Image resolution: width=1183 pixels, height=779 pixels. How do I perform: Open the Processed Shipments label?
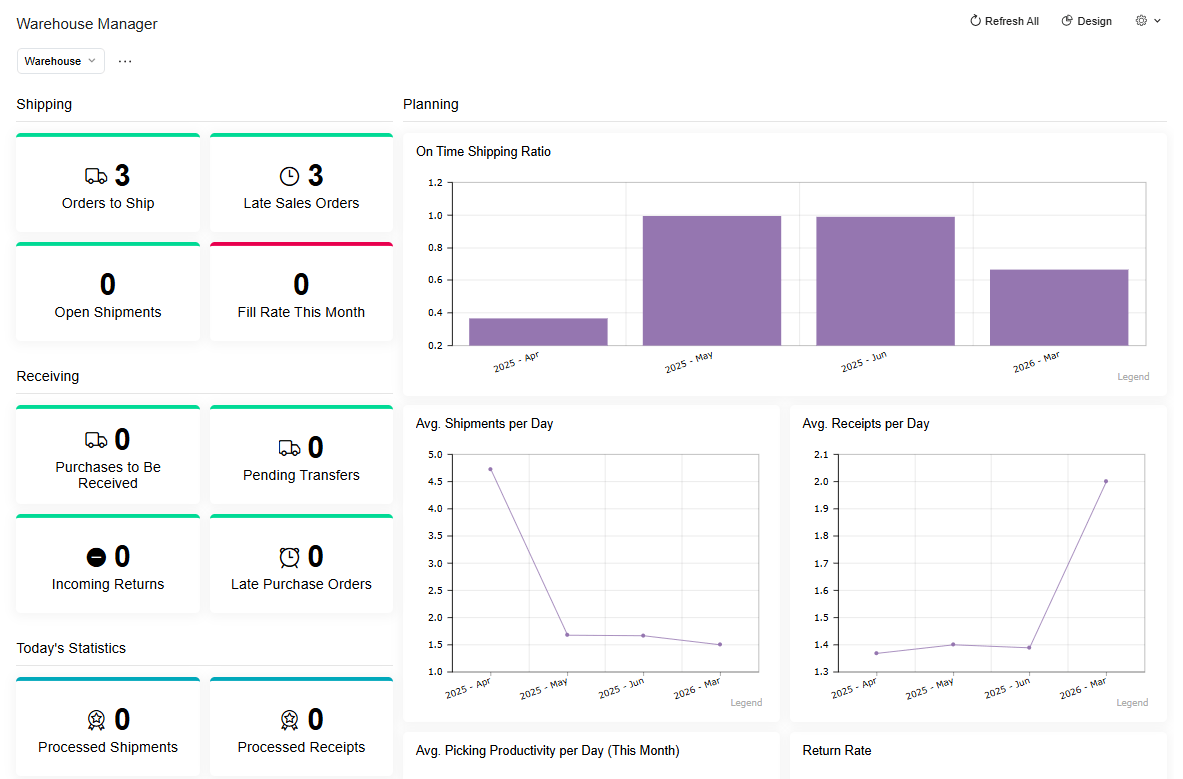click(x=108, y=747)
